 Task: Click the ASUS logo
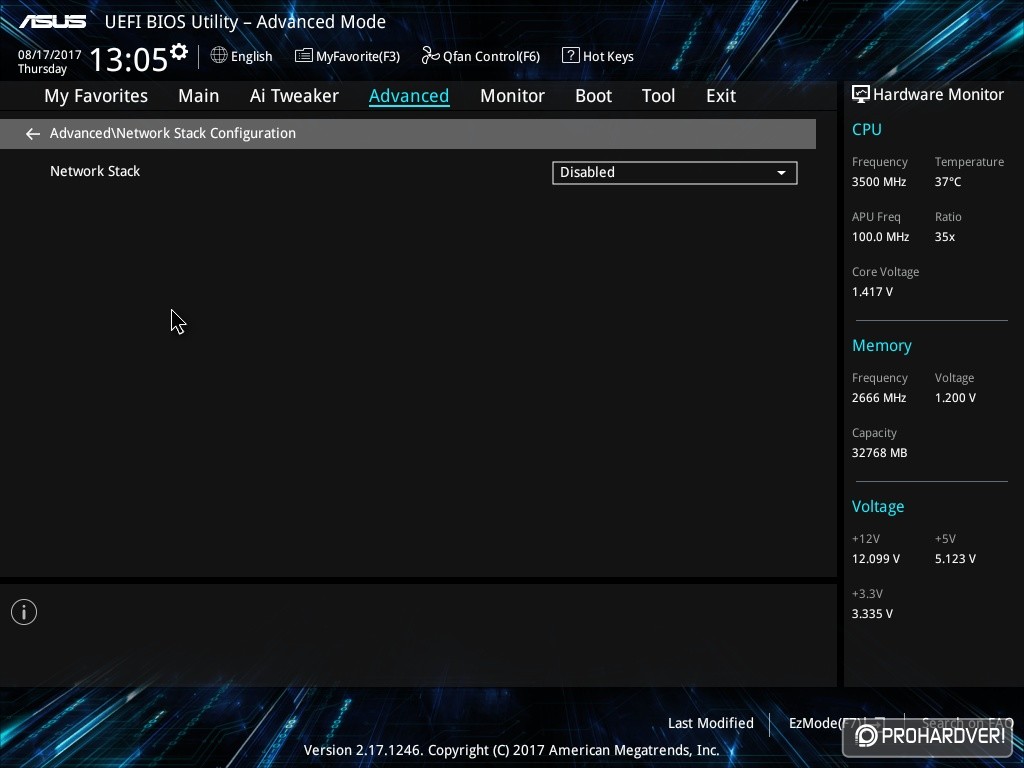point(52,22)
